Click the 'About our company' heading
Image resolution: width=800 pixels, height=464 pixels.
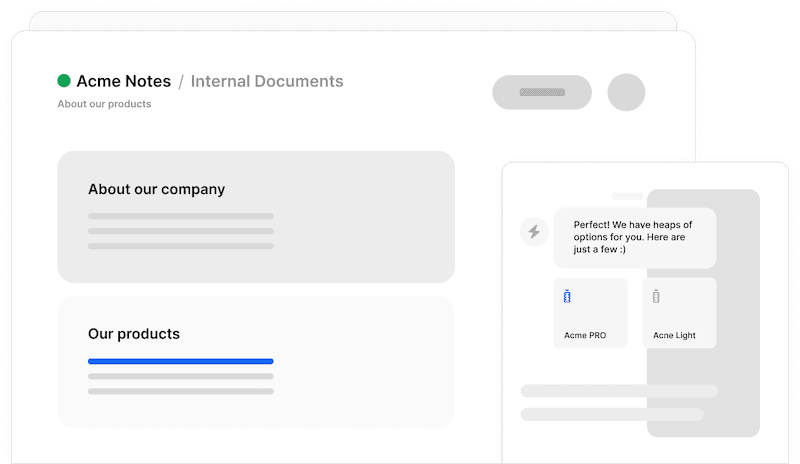pyautogui.click(x=156, y=189)
